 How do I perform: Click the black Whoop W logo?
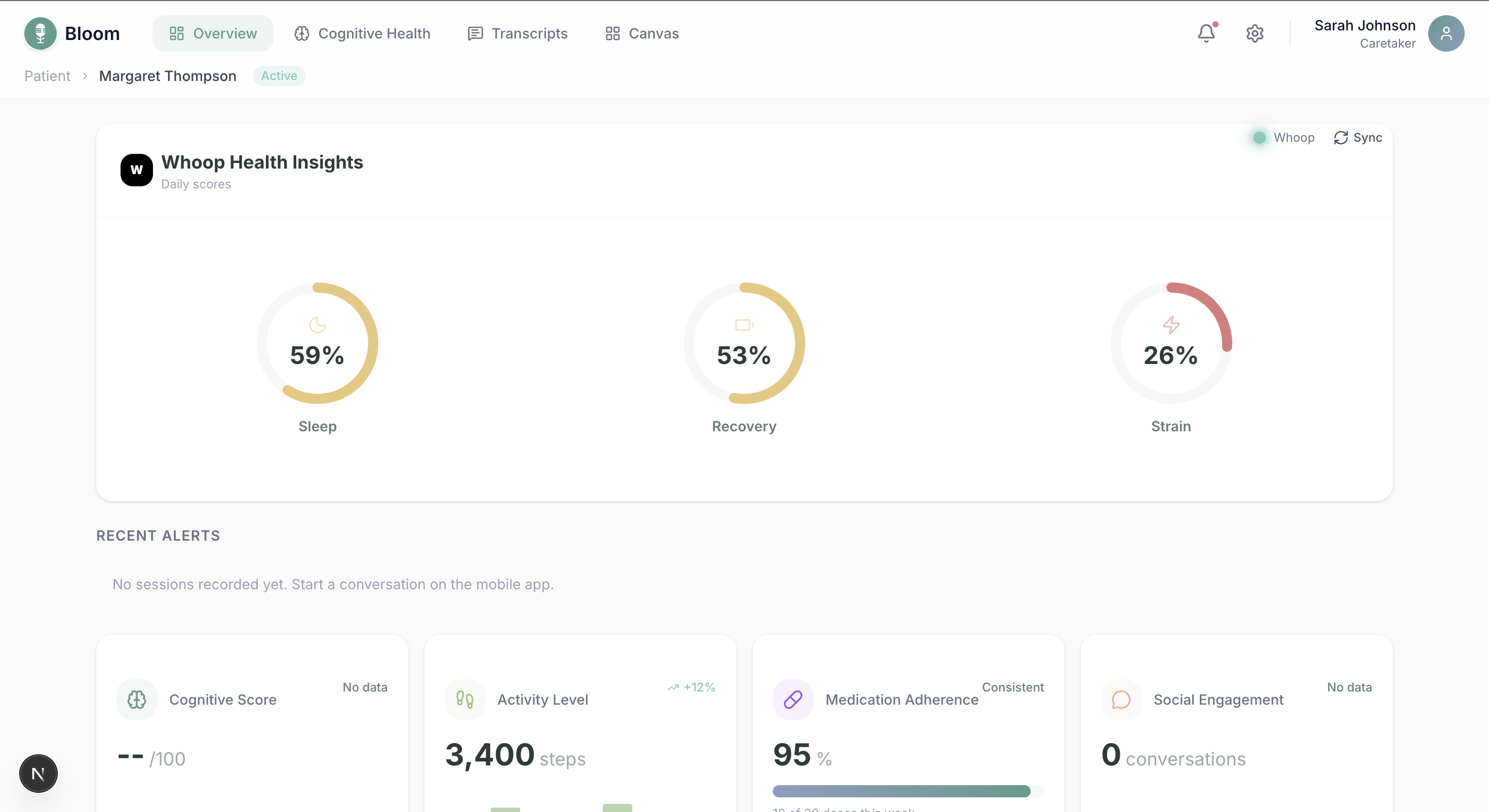136,170
